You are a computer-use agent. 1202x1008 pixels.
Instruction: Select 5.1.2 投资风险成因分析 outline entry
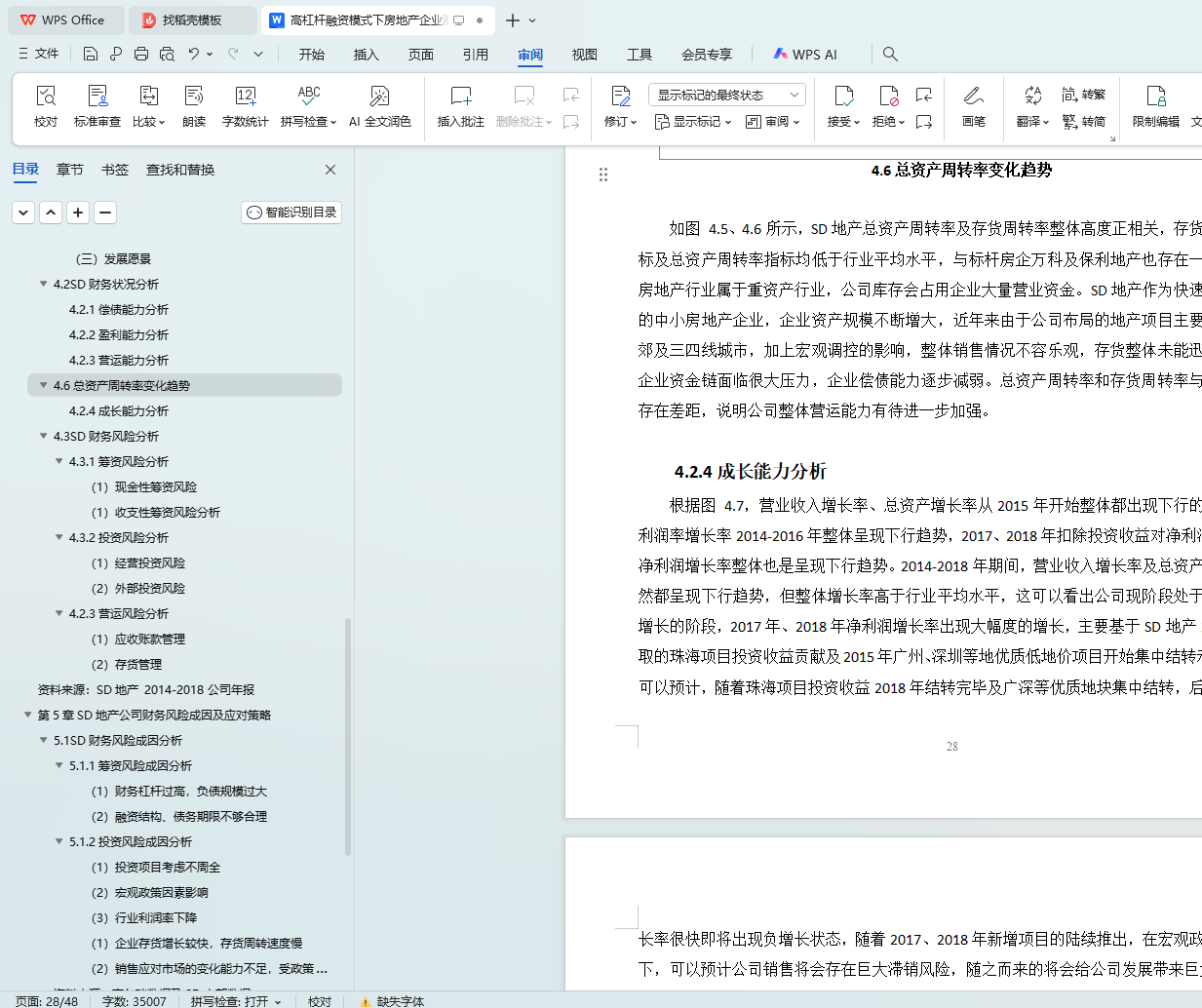(x=131, y=841)
